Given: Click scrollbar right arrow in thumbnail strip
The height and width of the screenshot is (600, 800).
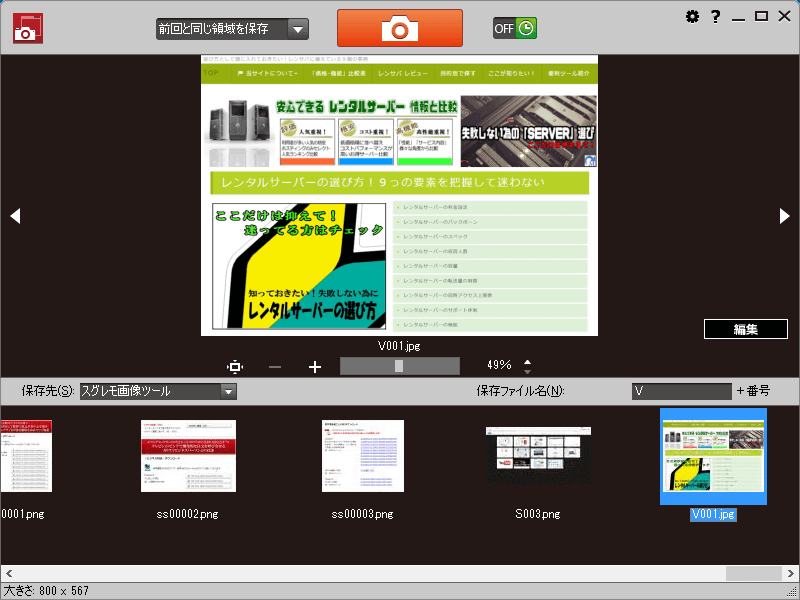Looking at the screenshot, I should (791, 573).
